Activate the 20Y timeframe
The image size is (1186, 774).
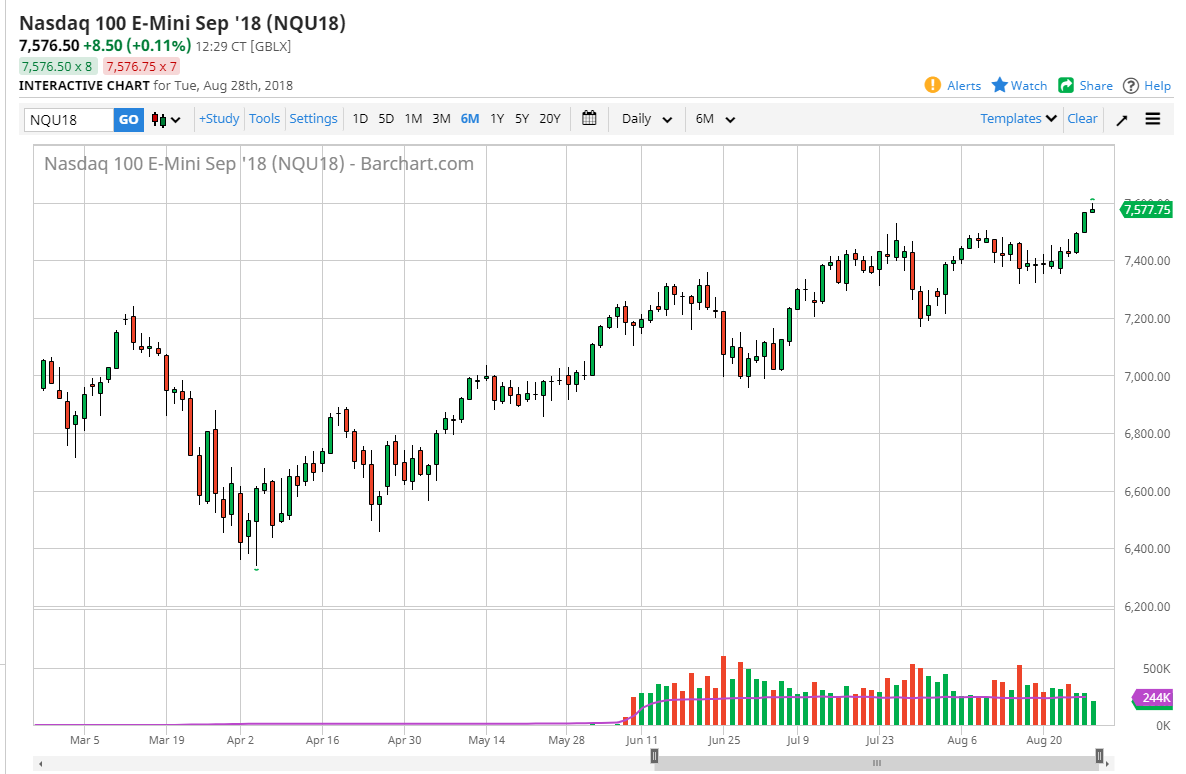click(549, 118)
